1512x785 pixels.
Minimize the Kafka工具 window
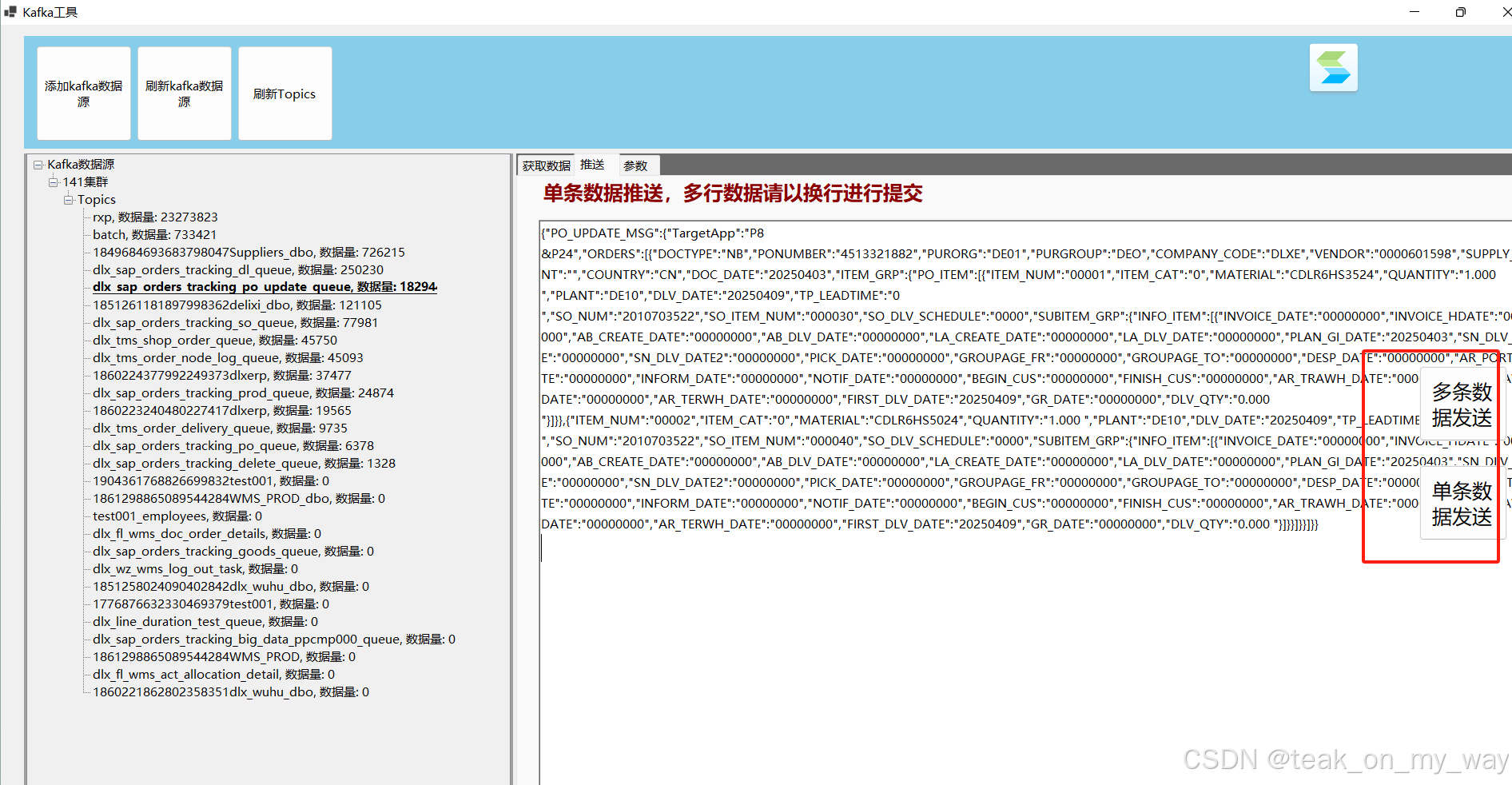tap(1415, 12)
